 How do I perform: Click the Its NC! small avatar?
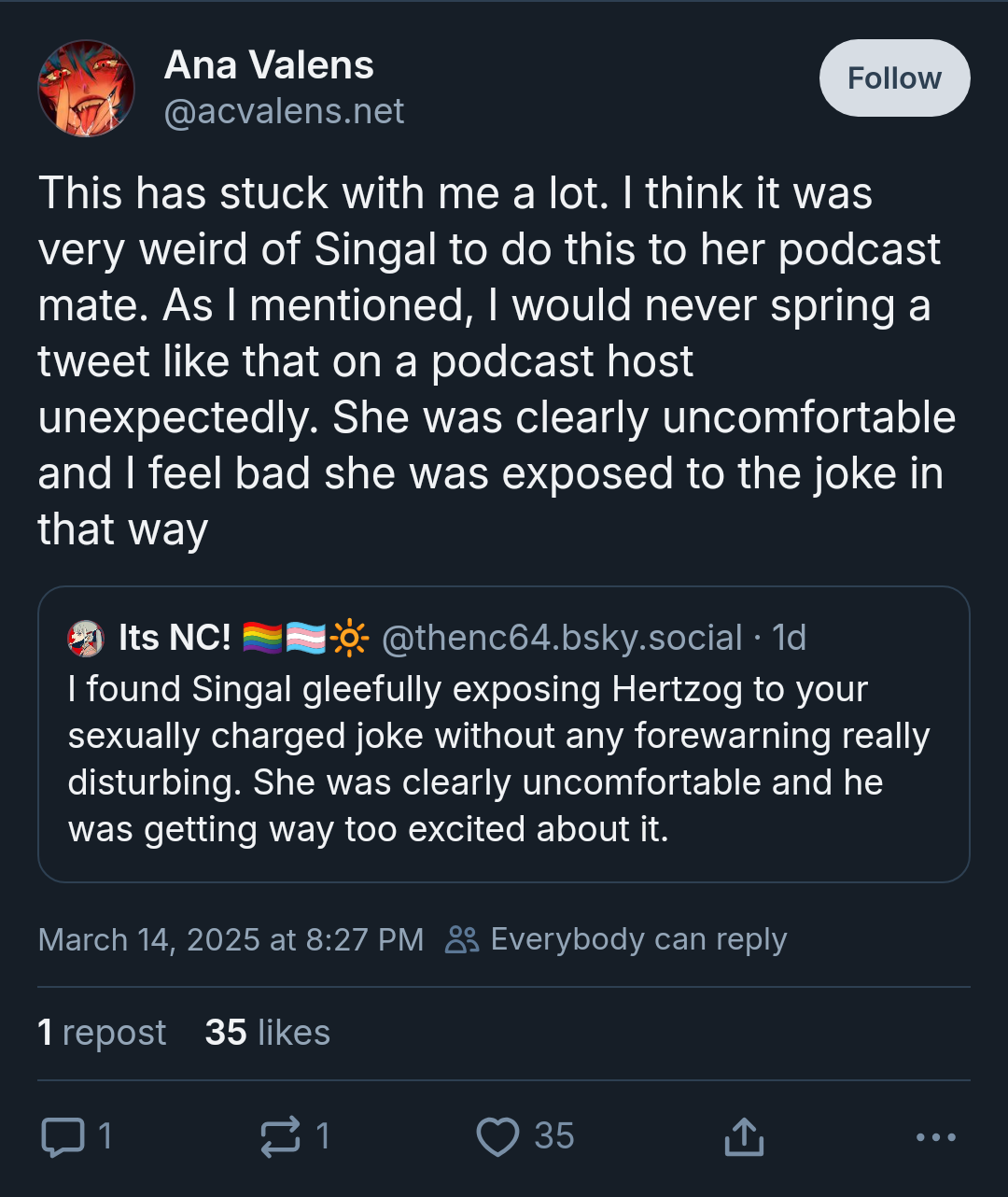(86, 639)
